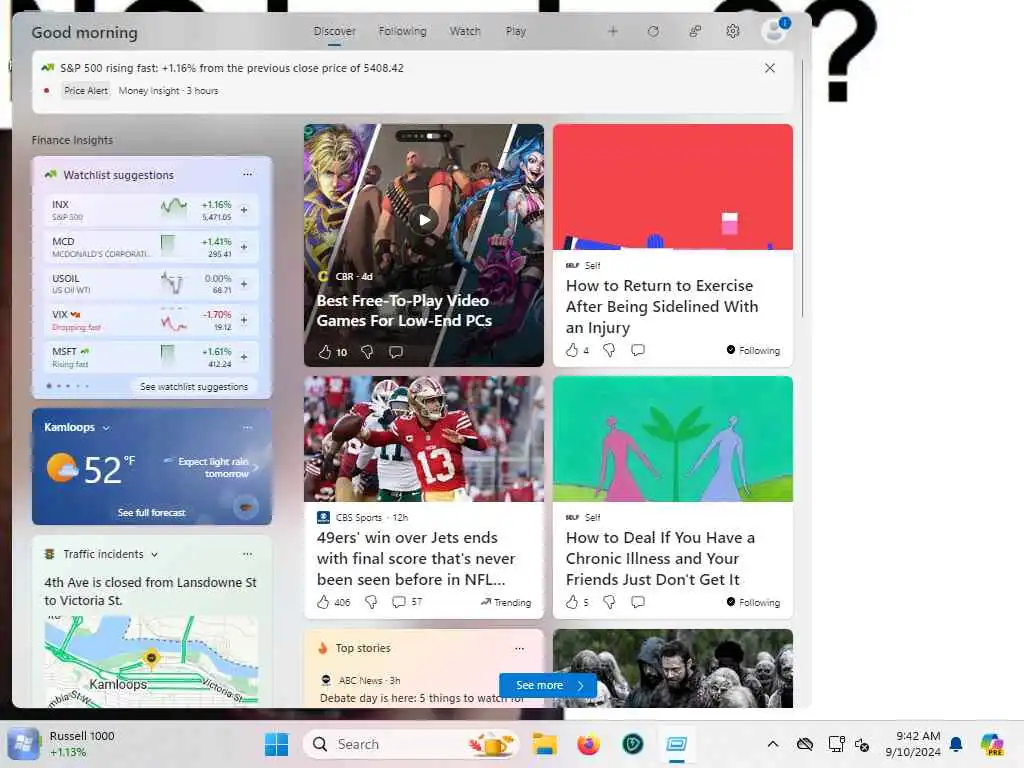Image resolution: width=1024 pixels, height=768 pixels.
Task: Open the notification bell
Action: pyautogui.click(x=956, y=744)
